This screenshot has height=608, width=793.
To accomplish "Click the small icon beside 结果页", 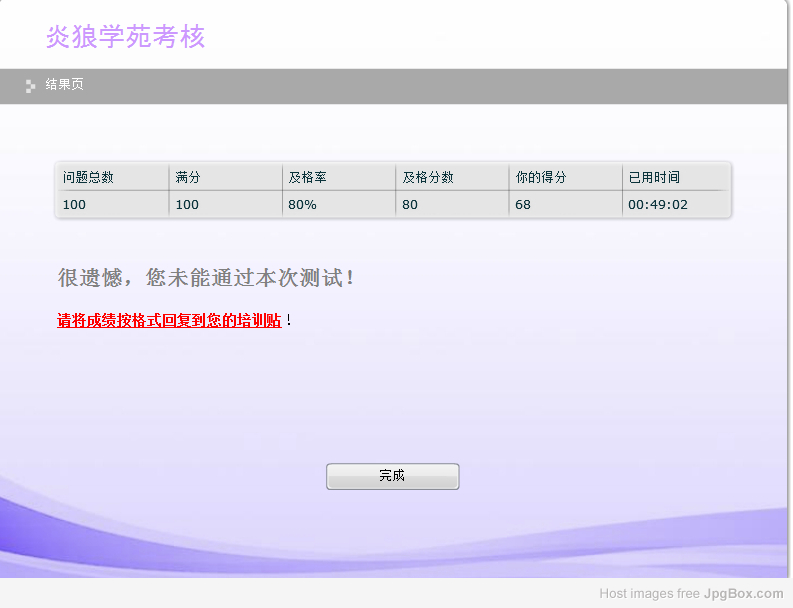I will tap(30, 86).
